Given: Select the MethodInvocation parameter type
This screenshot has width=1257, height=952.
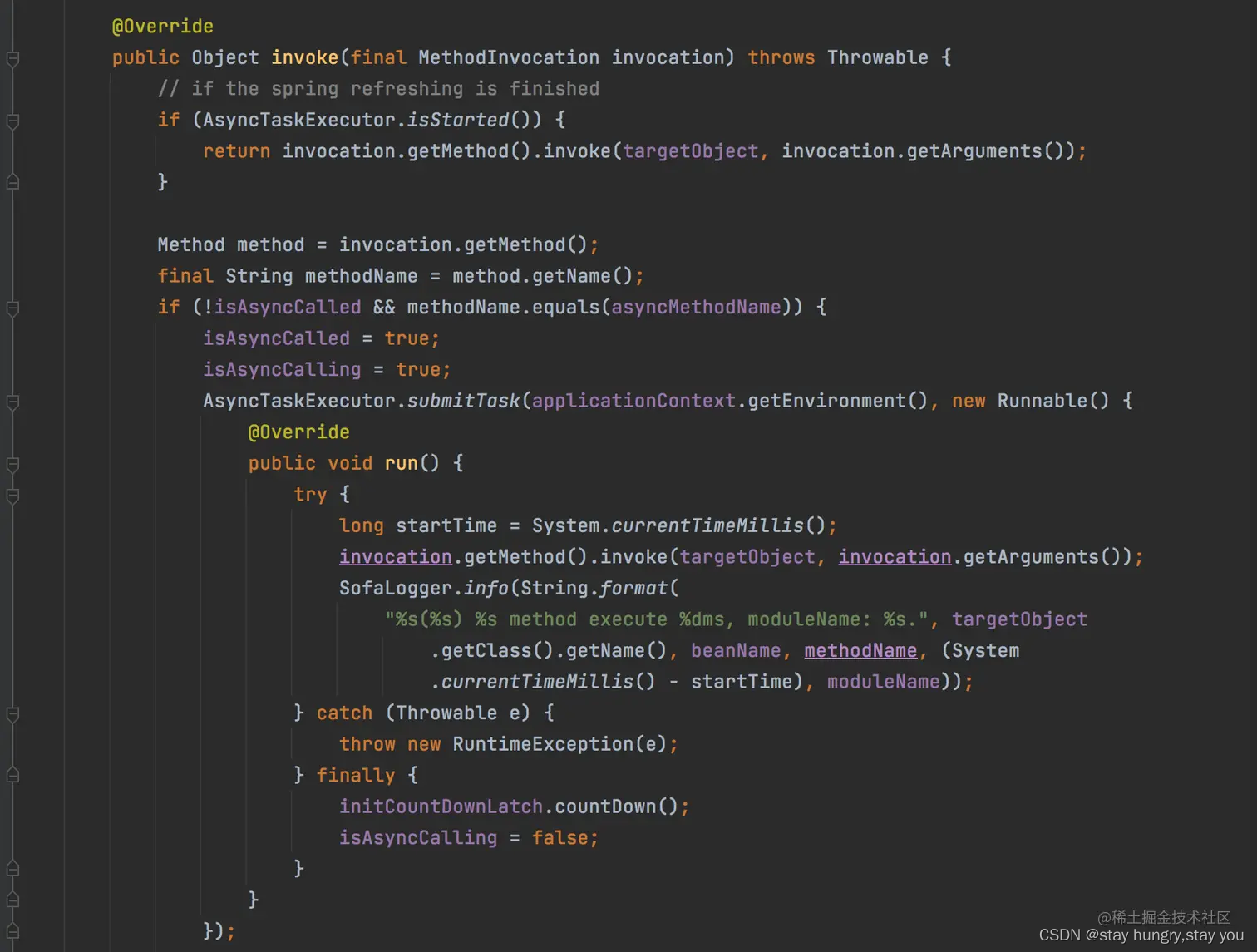Looking at the screenshot, I should tap(509, 57).
